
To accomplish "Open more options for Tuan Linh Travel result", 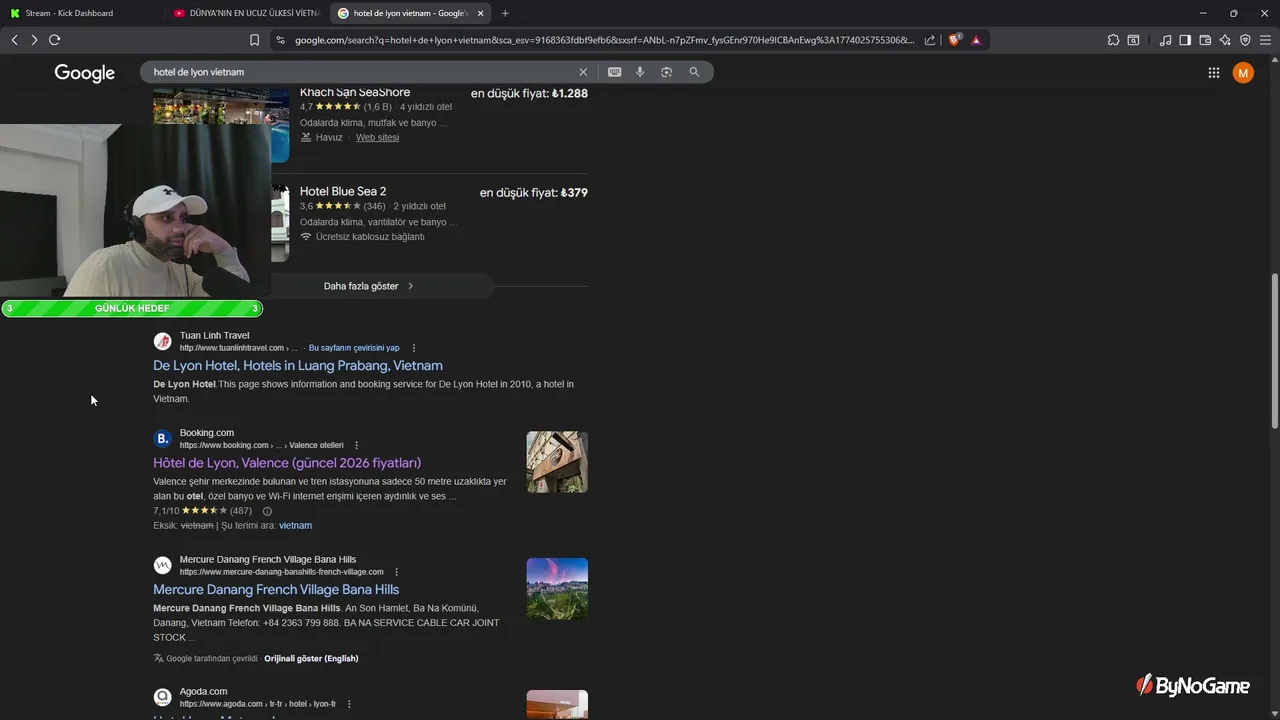I will point(414,348).
